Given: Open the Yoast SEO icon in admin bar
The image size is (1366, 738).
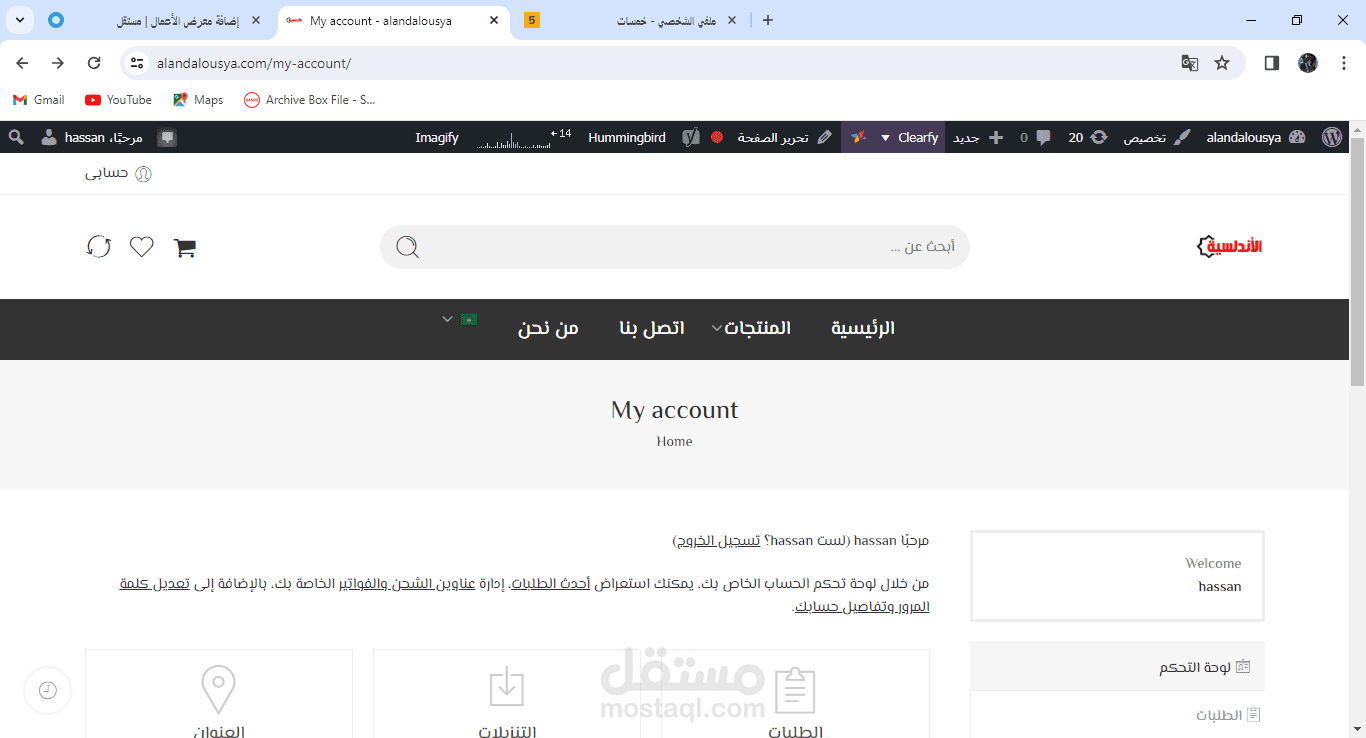Looking at the screenshot, I should coord(691,137).
